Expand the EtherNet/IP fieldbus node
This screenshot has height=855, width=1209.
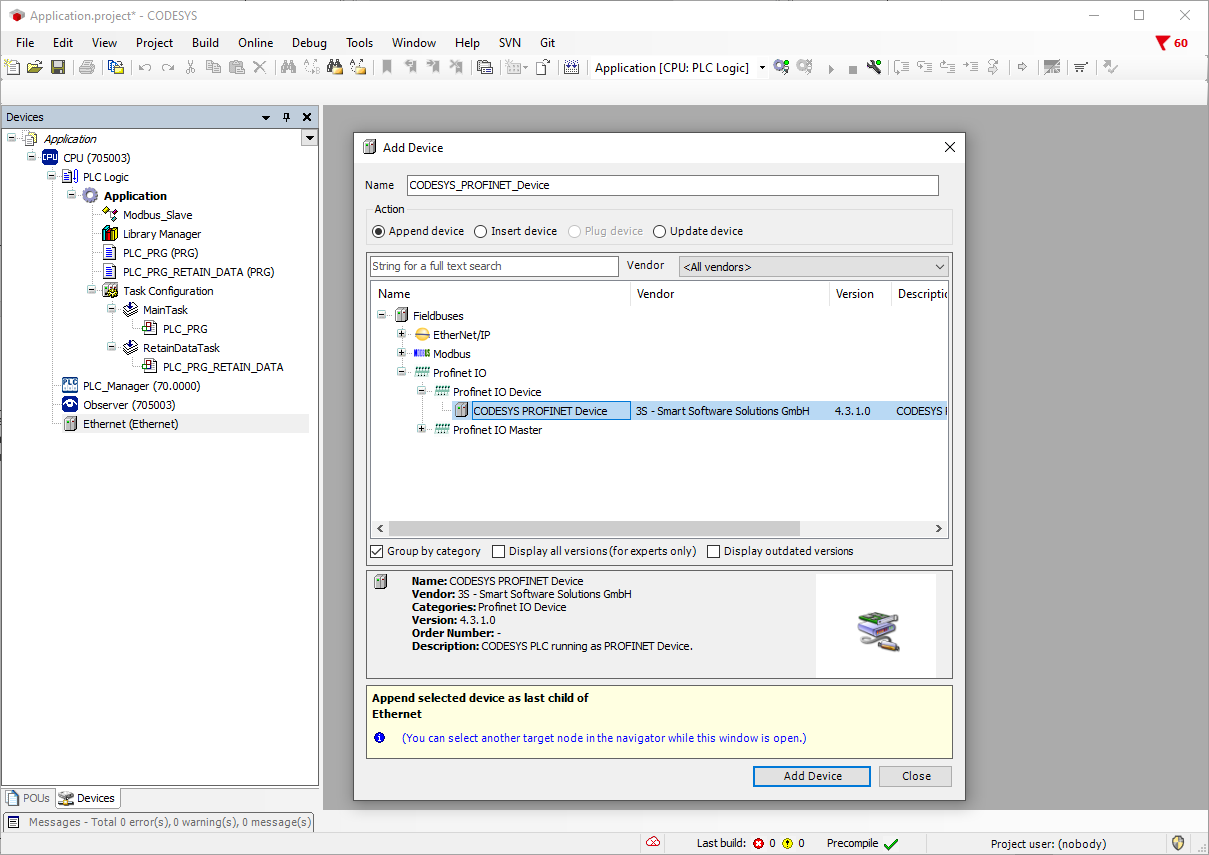[402, 335]
